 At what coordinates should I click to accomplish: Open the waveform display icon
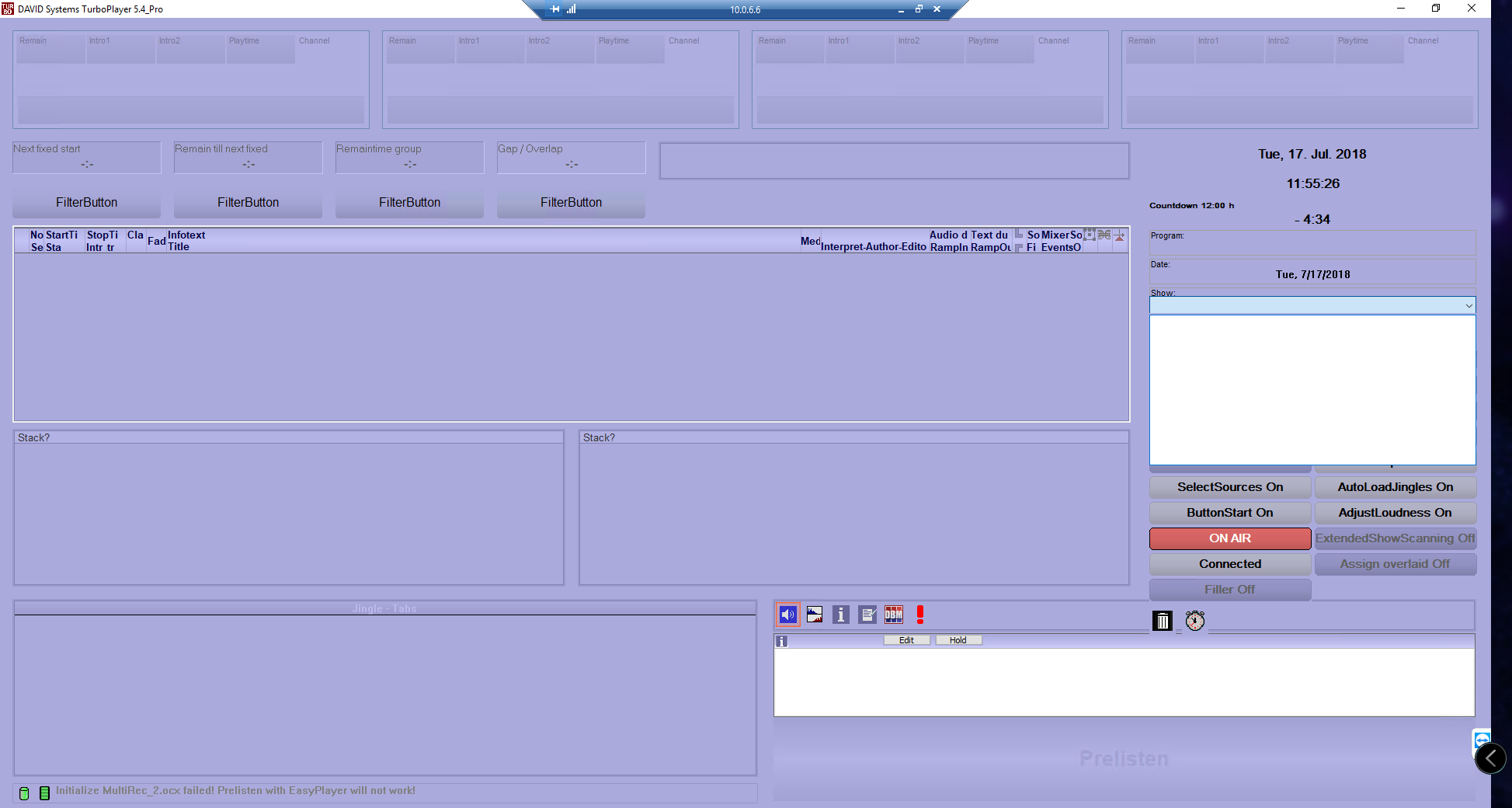pyautogui.click(x=814, y=615)
